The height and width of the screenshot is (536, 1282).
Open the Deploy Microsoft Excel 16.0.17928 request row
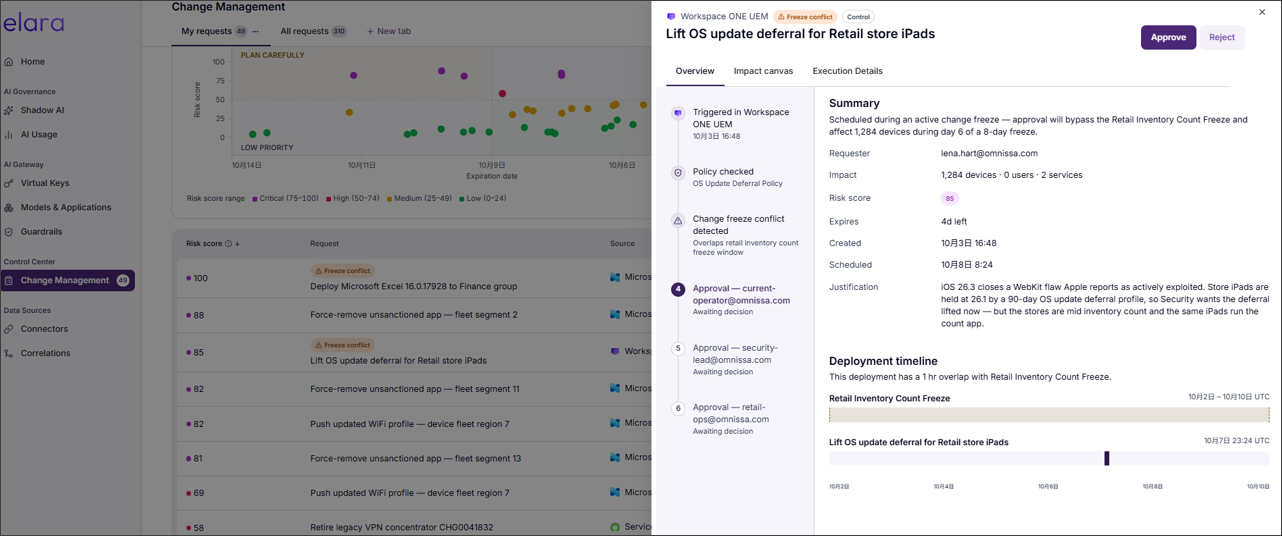pos(414,278)
